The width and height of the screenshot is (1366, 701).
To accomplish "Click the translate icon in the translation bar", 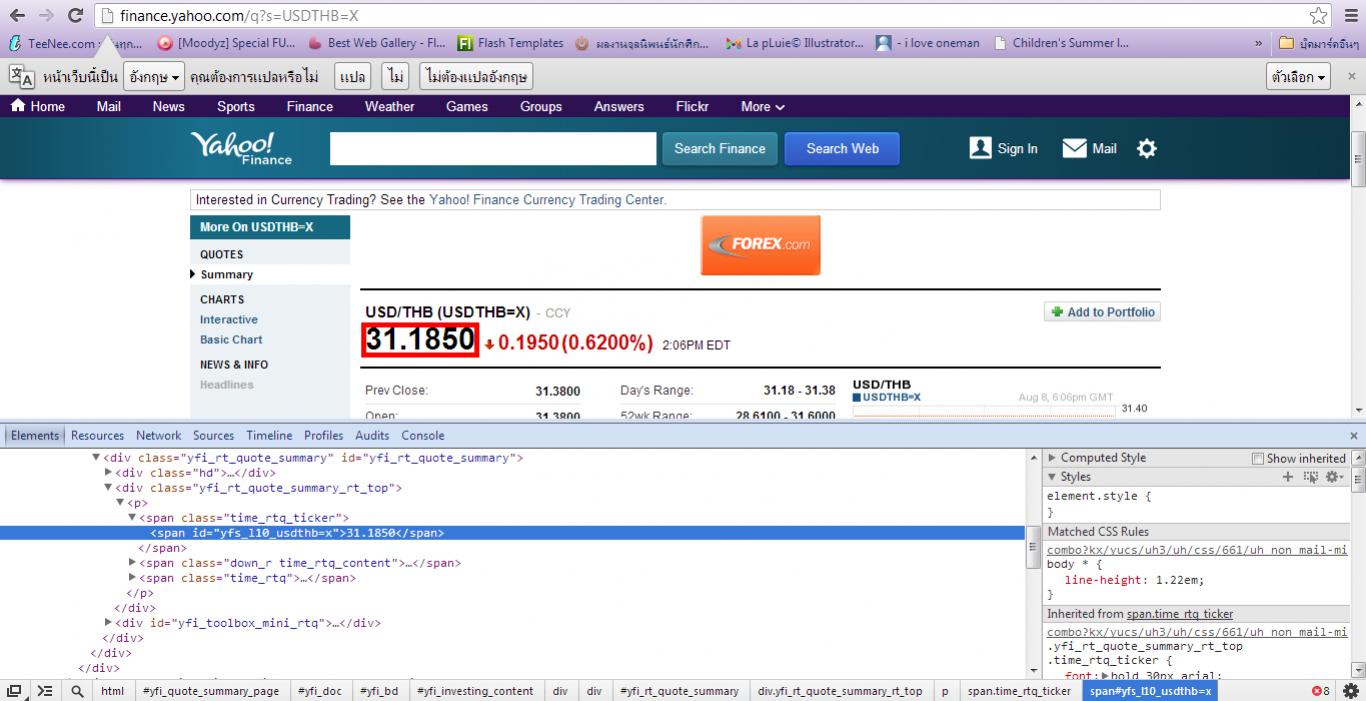I will 22,77.
